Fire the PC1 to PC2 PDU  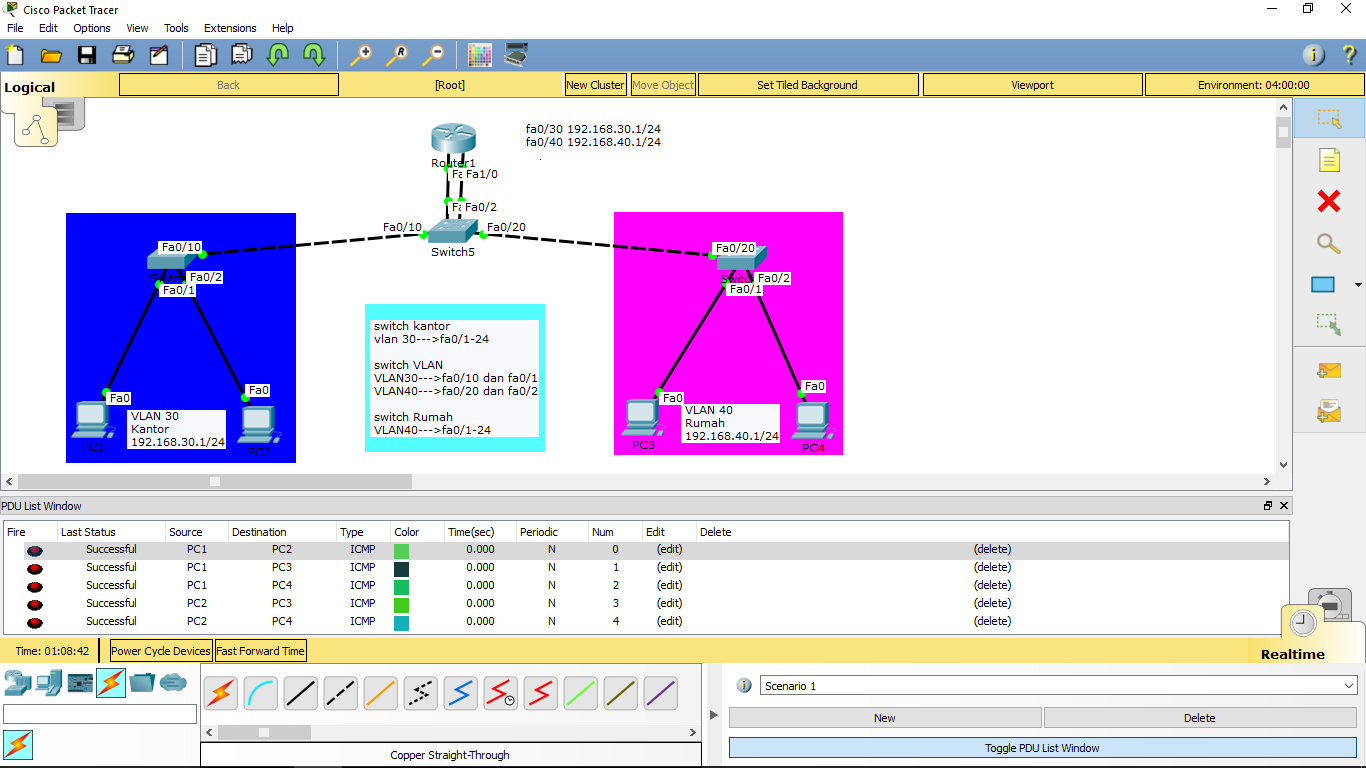click(x=35, y=549)
